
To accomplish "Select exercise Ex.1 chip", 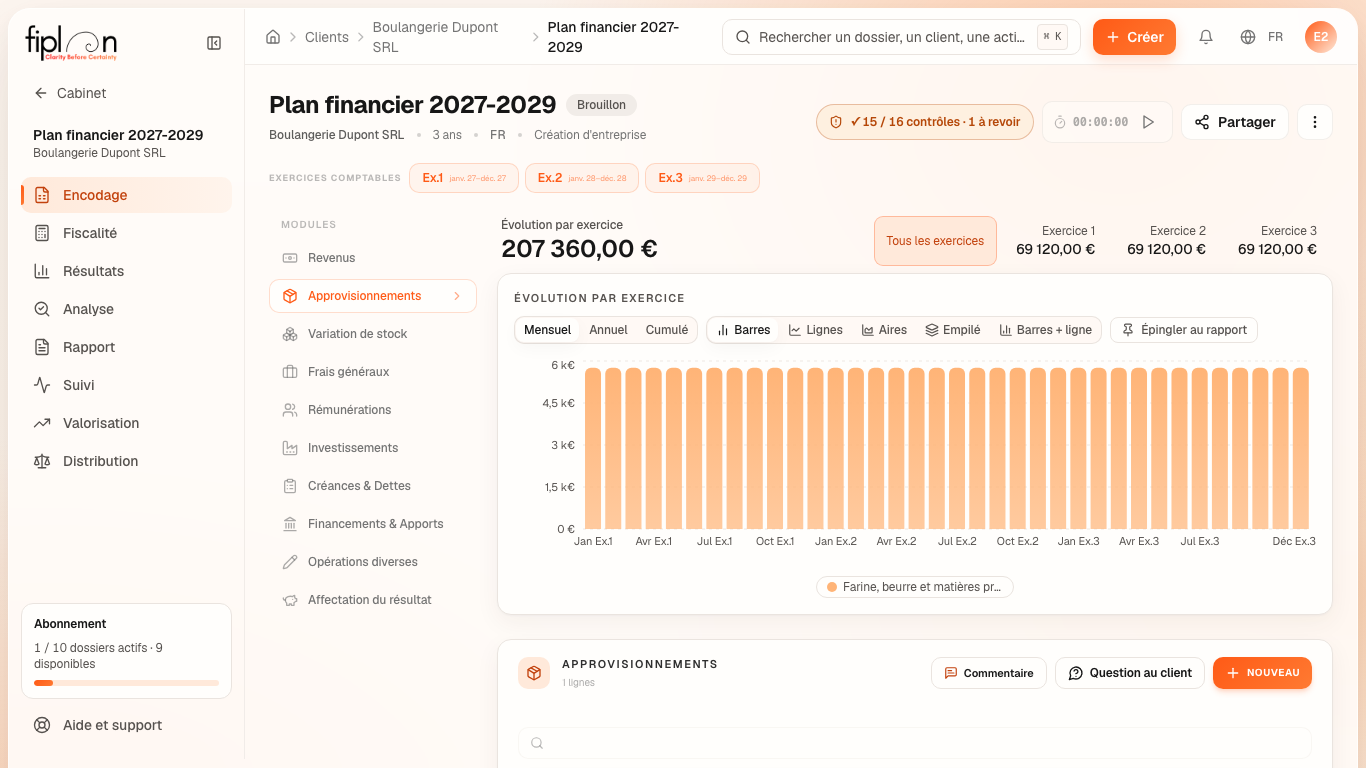I will [x=464, y=178].
